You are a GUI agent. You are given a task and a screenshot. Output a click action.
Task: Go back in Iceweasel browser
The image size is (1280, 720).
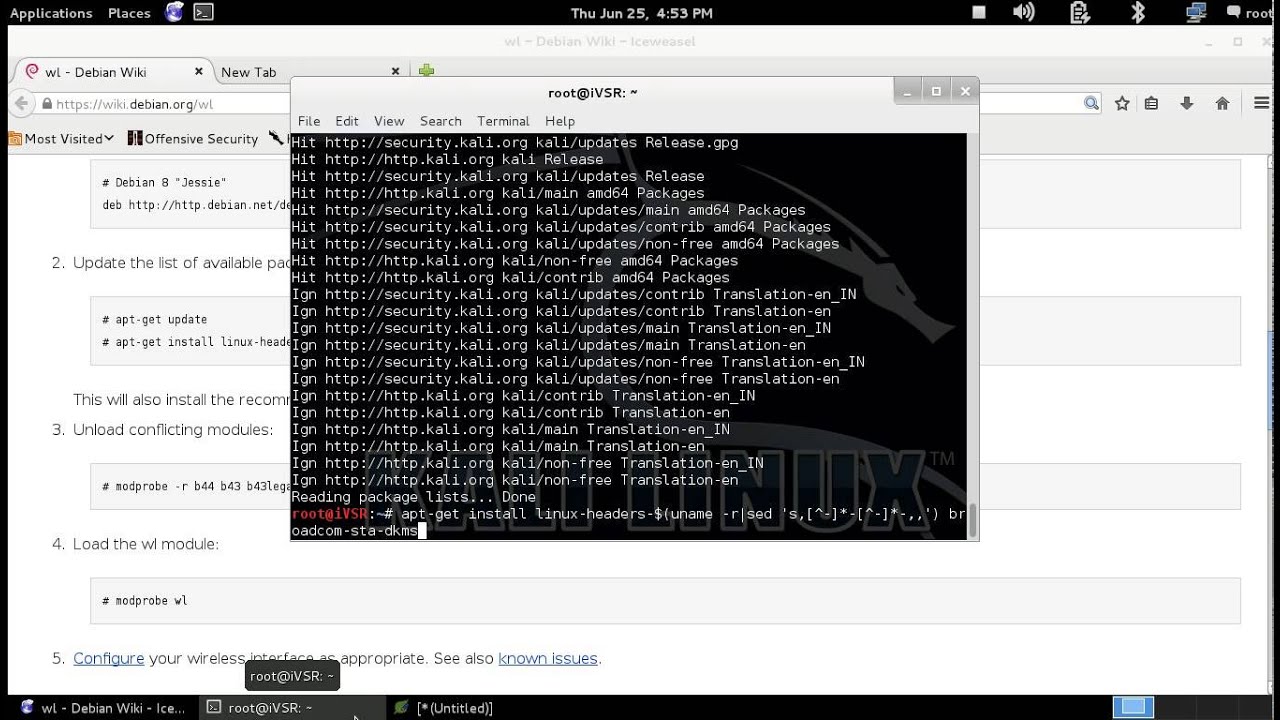(x=22, y=104)
